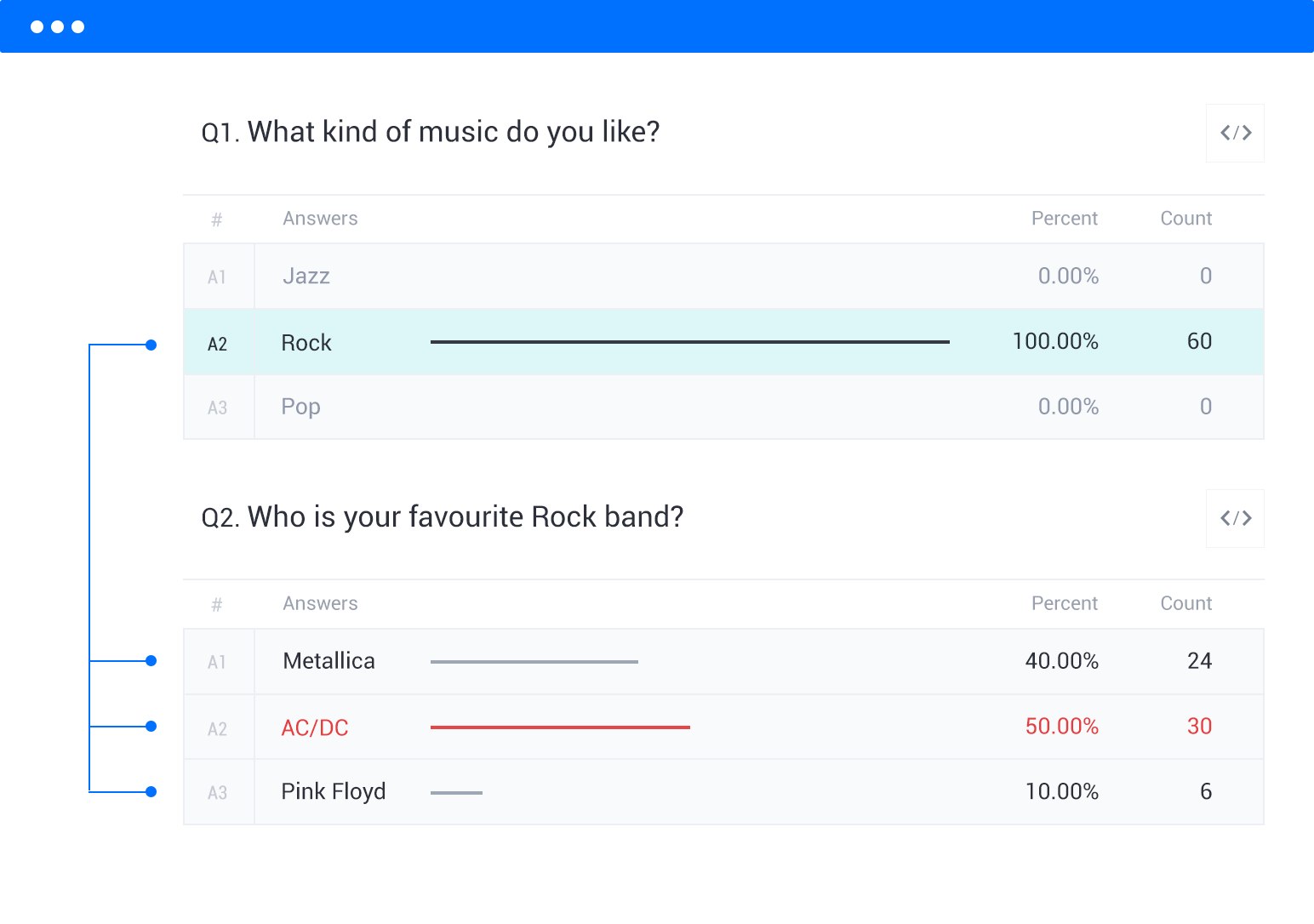The image size is (1314, 924).
Task: Click the blue connector dot beside Rock row
Action: tap(151, 344)
